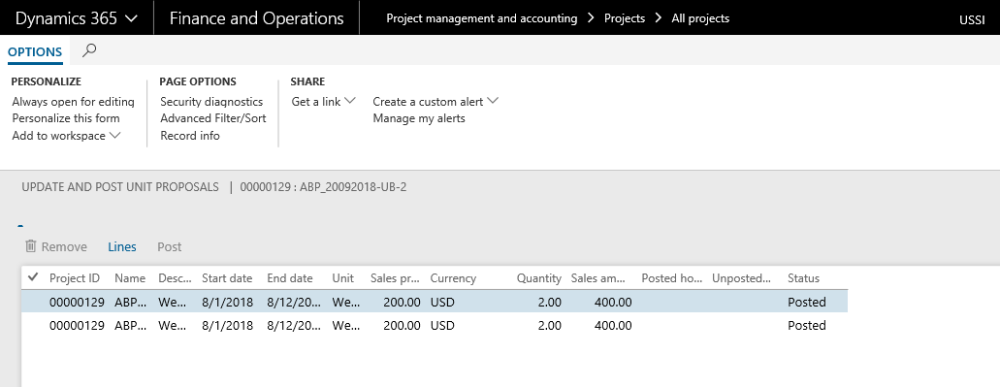1000x387 pixels.
Task: Open the All projects breadcrumb
Action: click(700, 18)
